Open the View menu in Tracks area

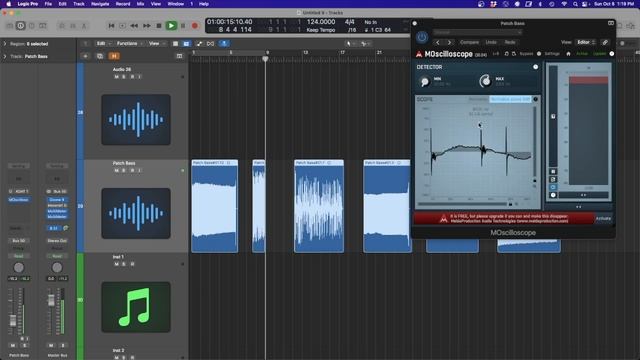156,43
